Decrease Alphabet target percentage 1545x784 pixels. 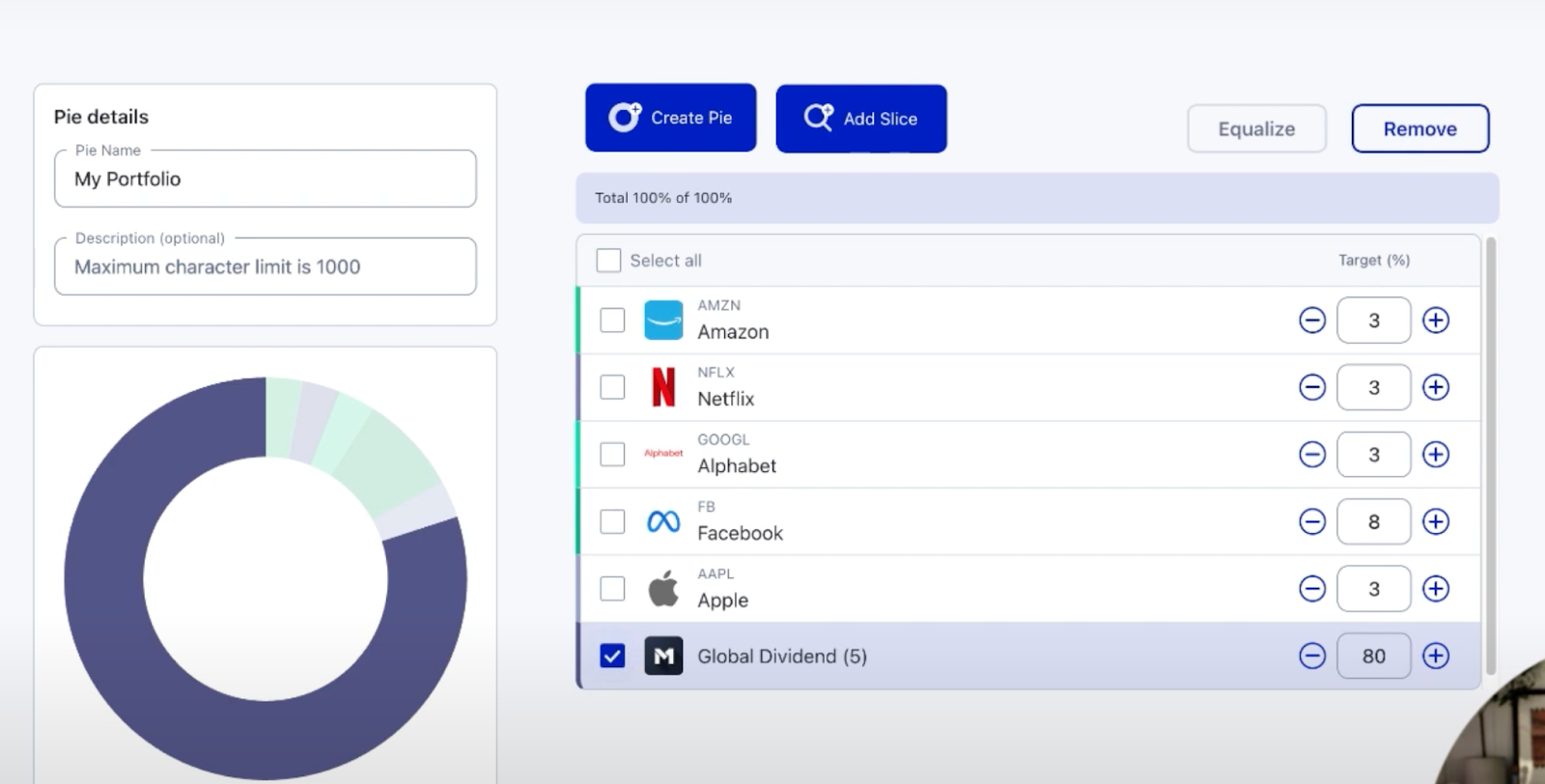tap(1312, 454)
